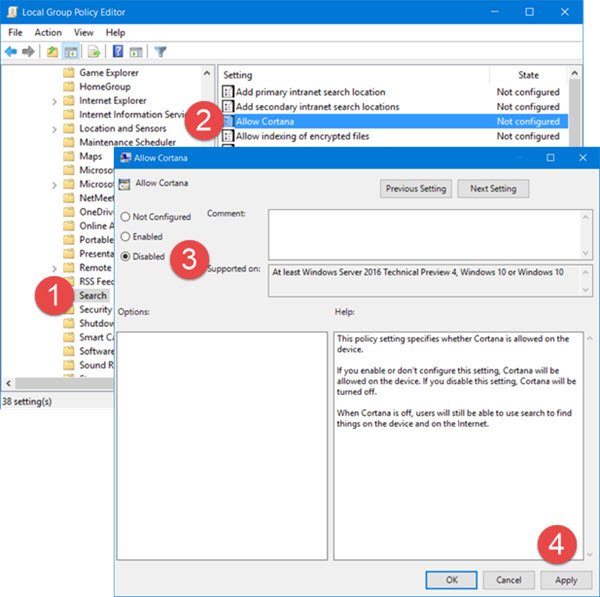Select the Not Configured radio button
600x597 pixels.
(125, 217)
